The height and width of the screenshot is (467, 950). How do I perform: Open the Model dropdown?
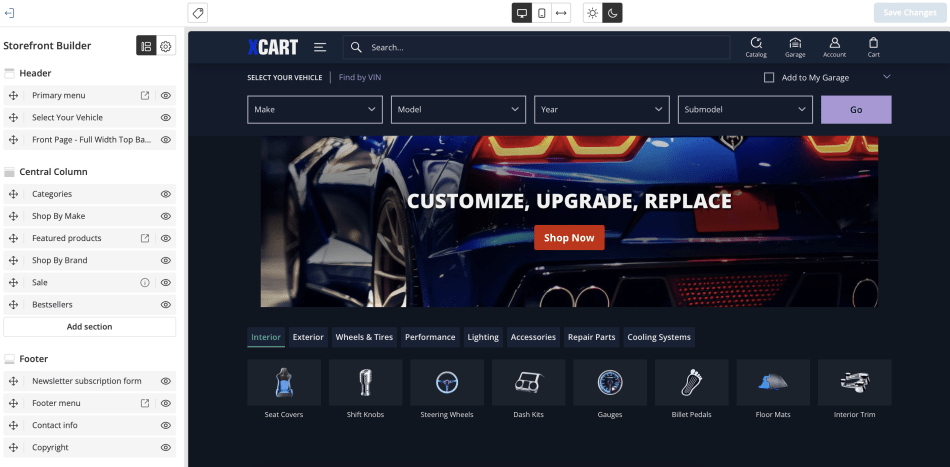click(458, 110)
